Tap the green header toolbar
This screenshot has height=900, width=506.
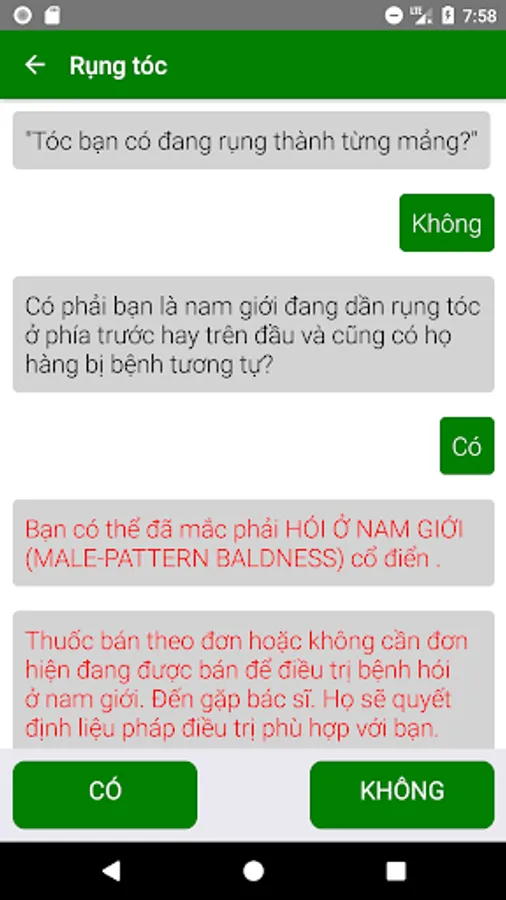(x=253, y=64)
